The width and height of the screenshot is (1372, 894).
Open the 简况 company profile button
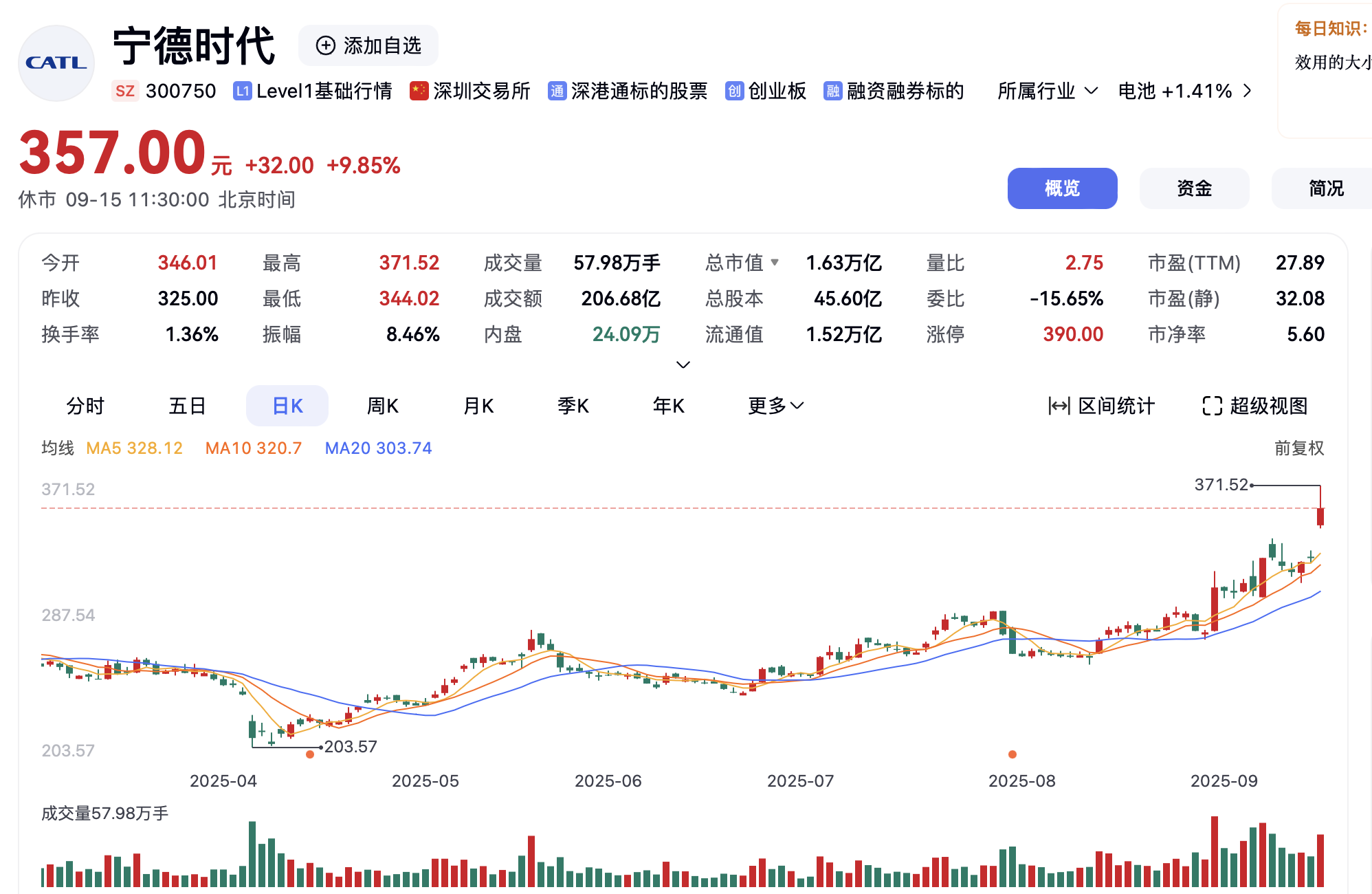tap(1326, 188)
